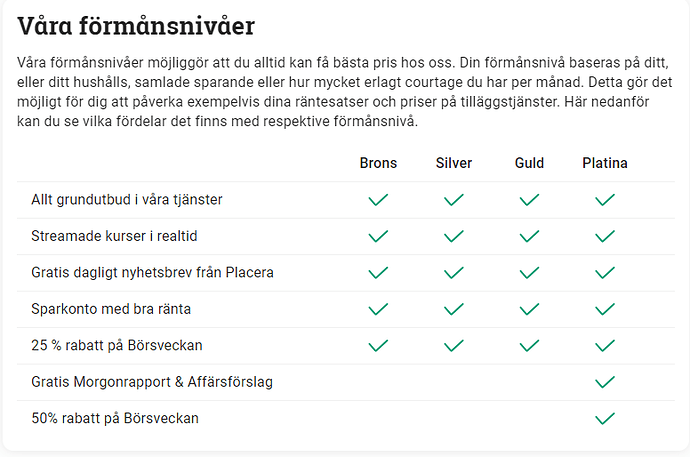Screen dimensions: 690x457
Task: Click Brons checkmark for Sparkonto row
Action: (x=378, y=309)
